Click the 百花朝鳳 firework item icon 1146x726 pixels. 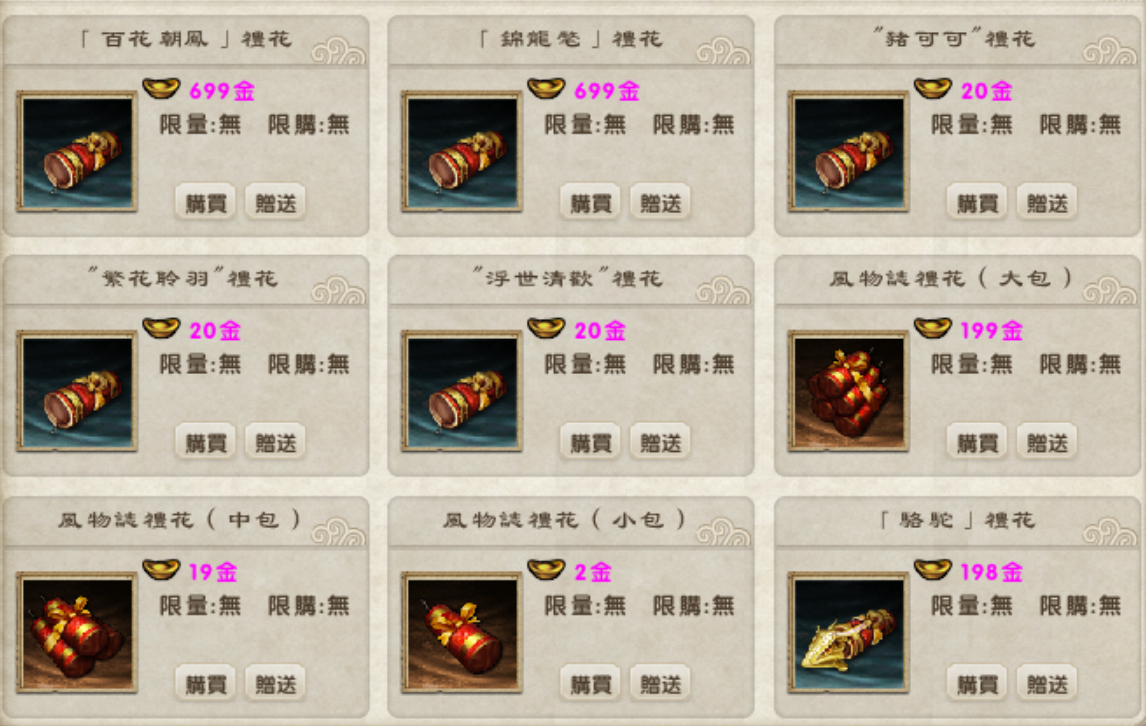[77, 151]
